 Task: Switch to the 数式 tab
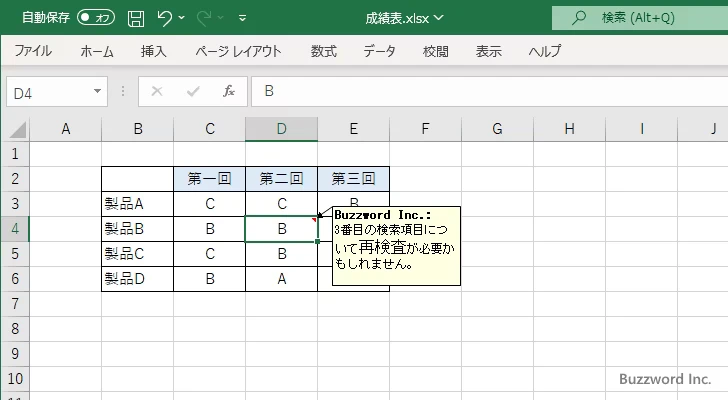[324, 51]
